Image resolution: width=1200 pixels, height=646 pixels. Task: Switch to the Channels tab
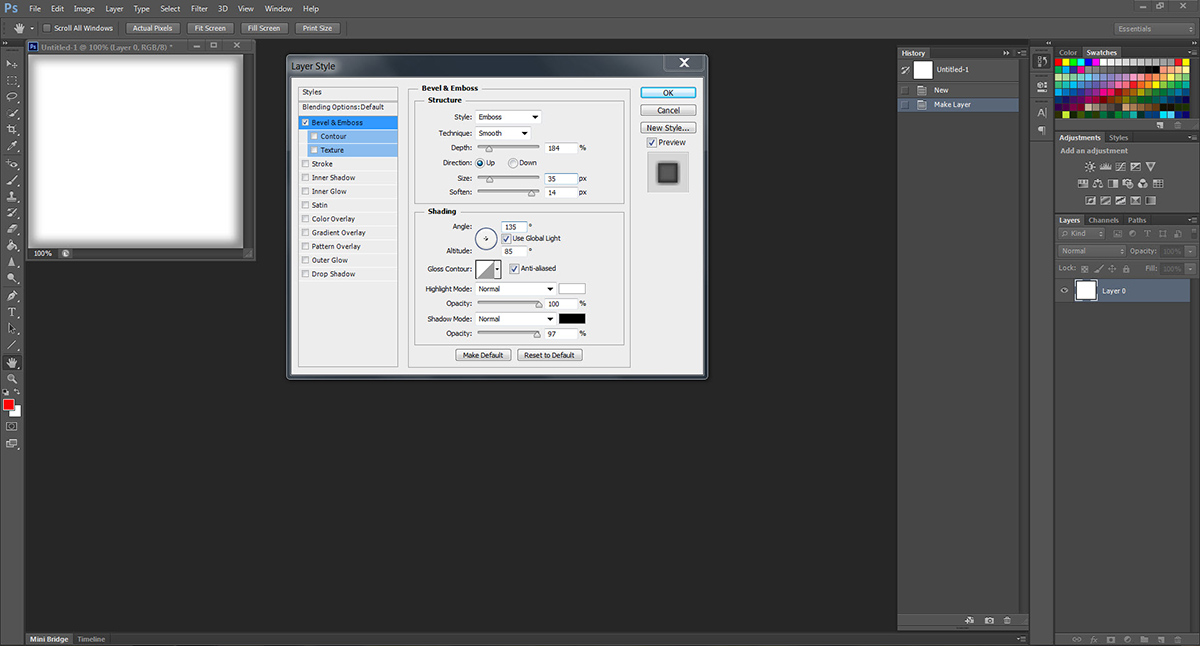[x=1103, y=220]
